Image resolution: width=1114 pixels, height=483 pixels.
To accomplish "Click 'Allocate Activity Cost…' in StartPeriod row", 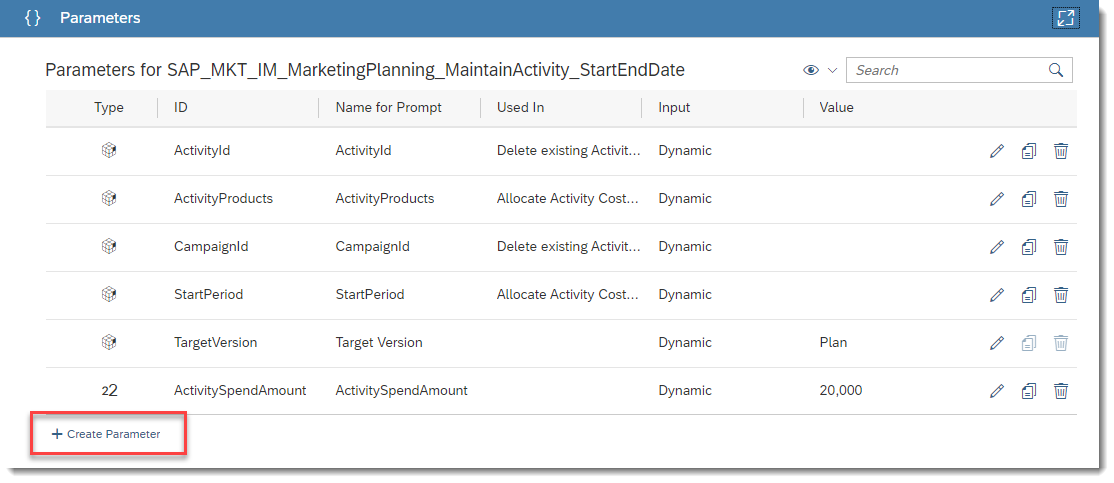I will tap(568, 294).
